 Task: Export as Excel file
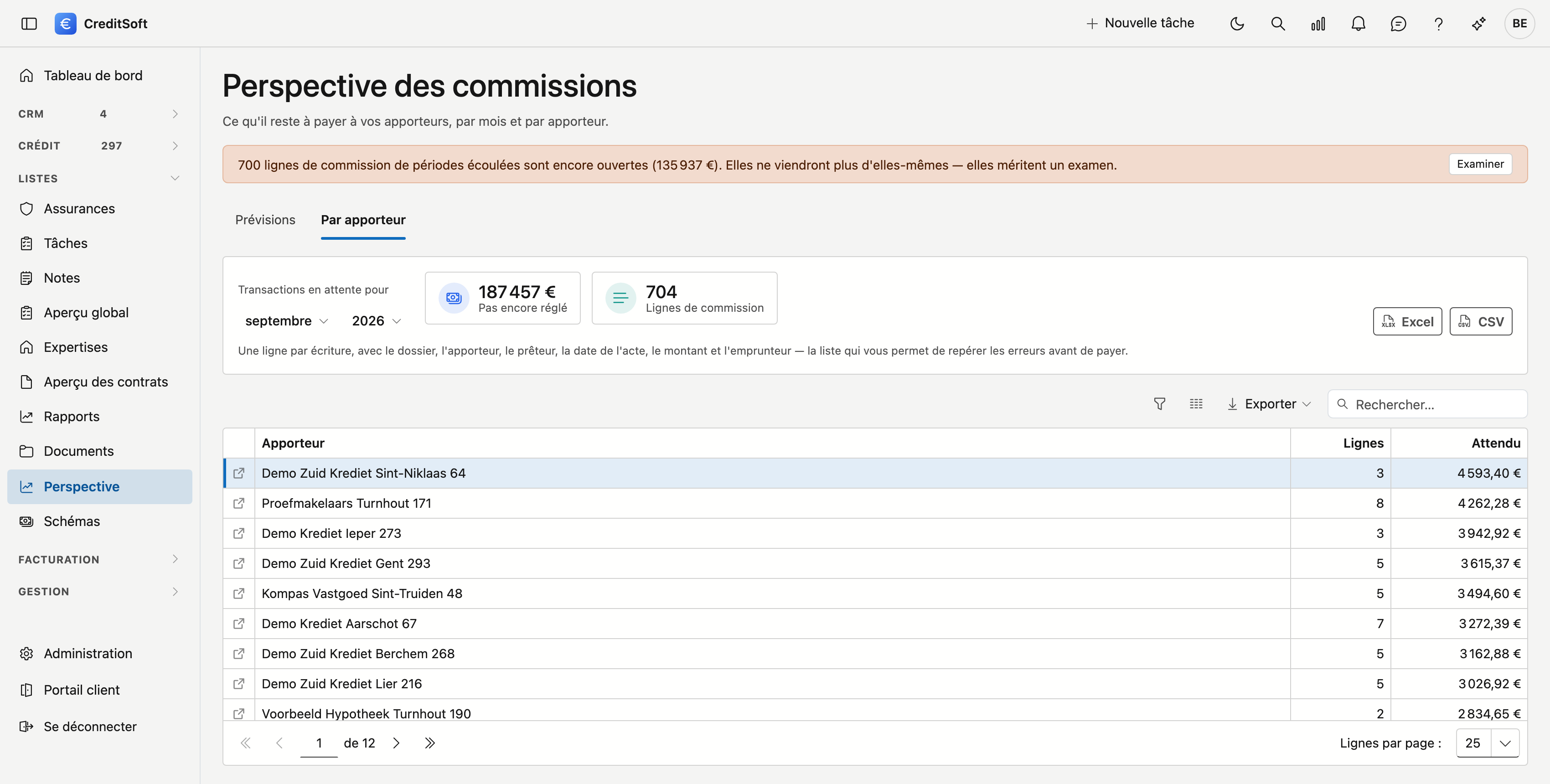(1407, 321)
